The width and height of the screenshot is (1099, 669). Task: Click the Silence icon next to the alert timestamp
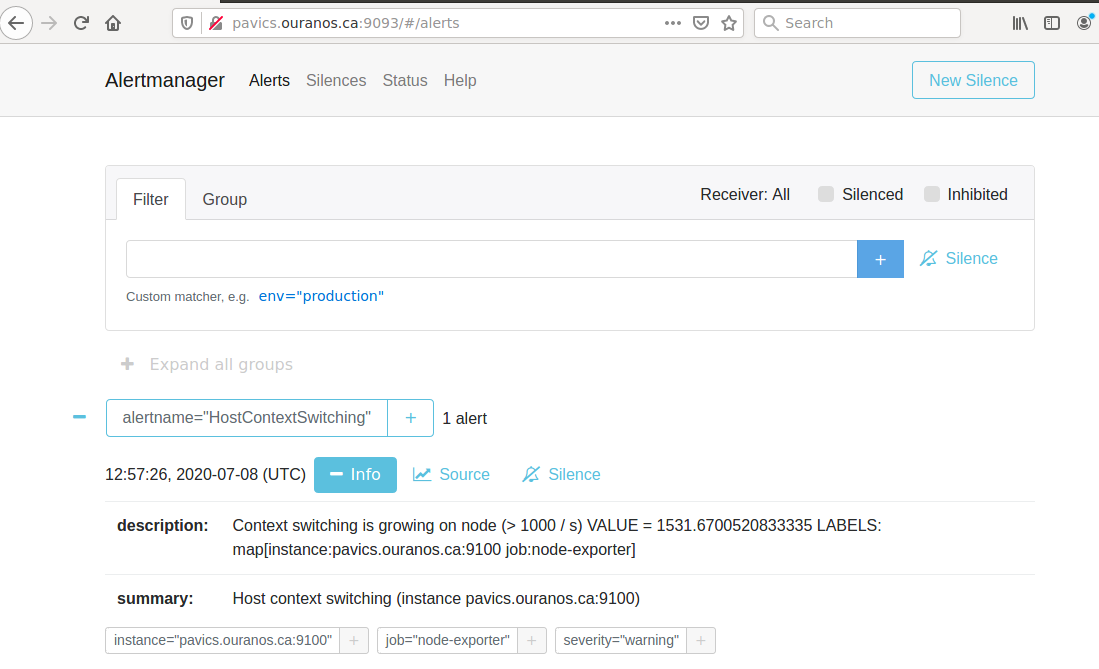click(561, 474)
